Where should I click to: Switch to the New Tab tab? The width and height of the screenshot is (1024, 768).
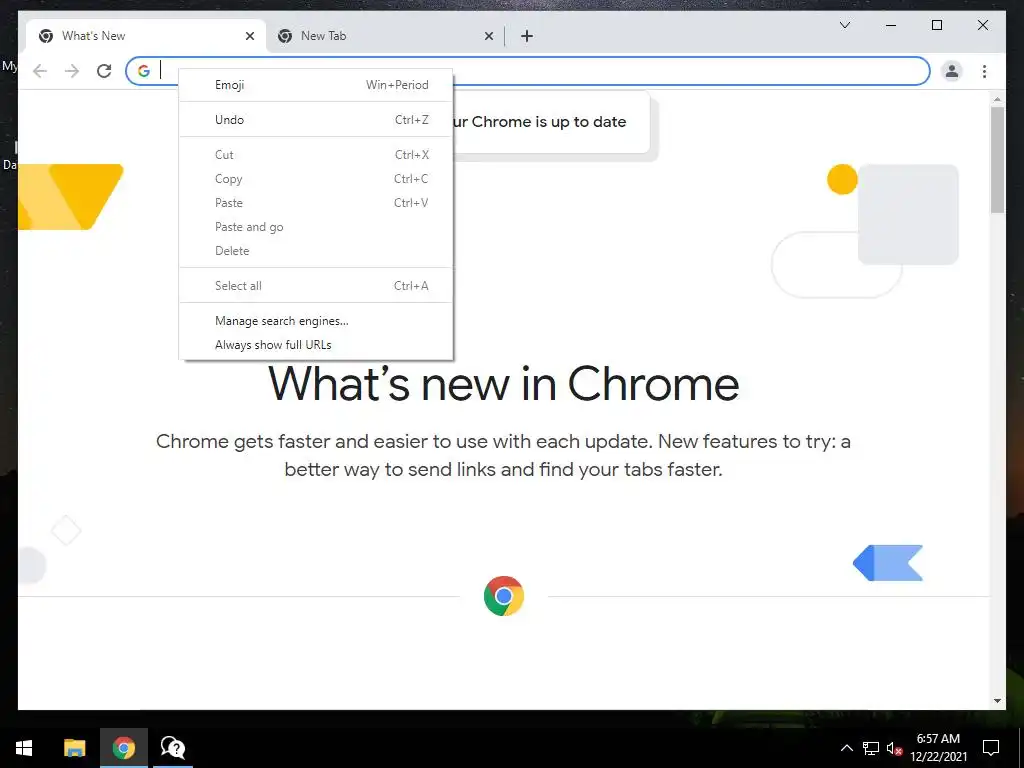tap(385, 36)
